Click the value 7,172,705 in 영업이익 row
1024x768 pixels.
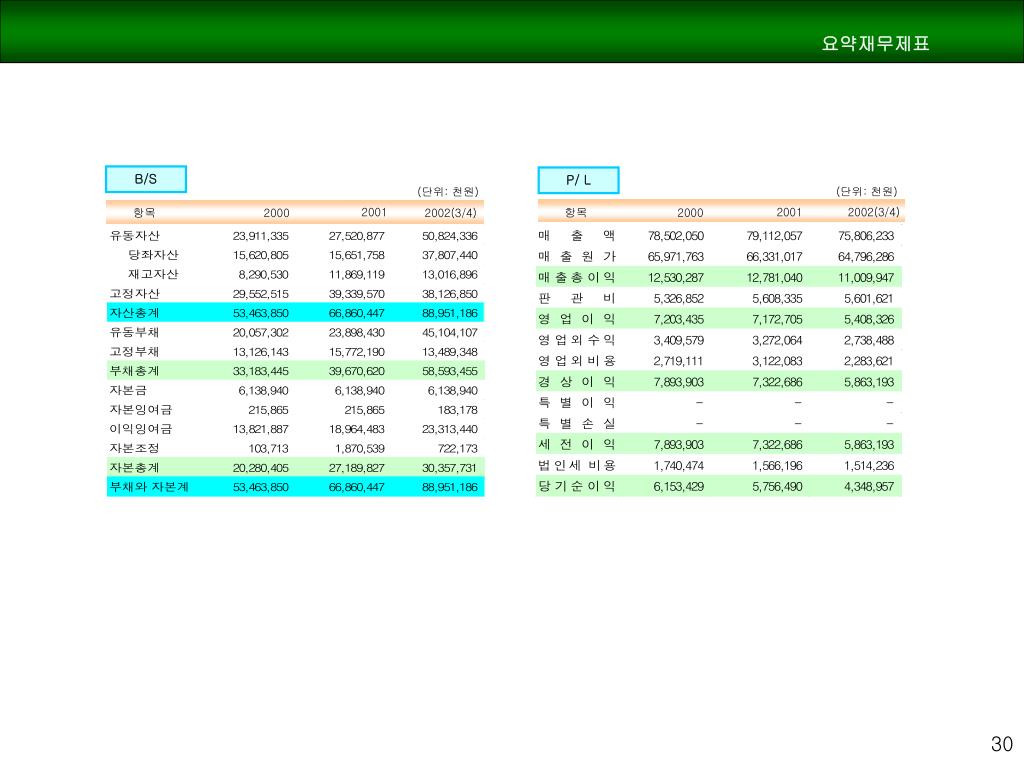(x=777, y=319)
